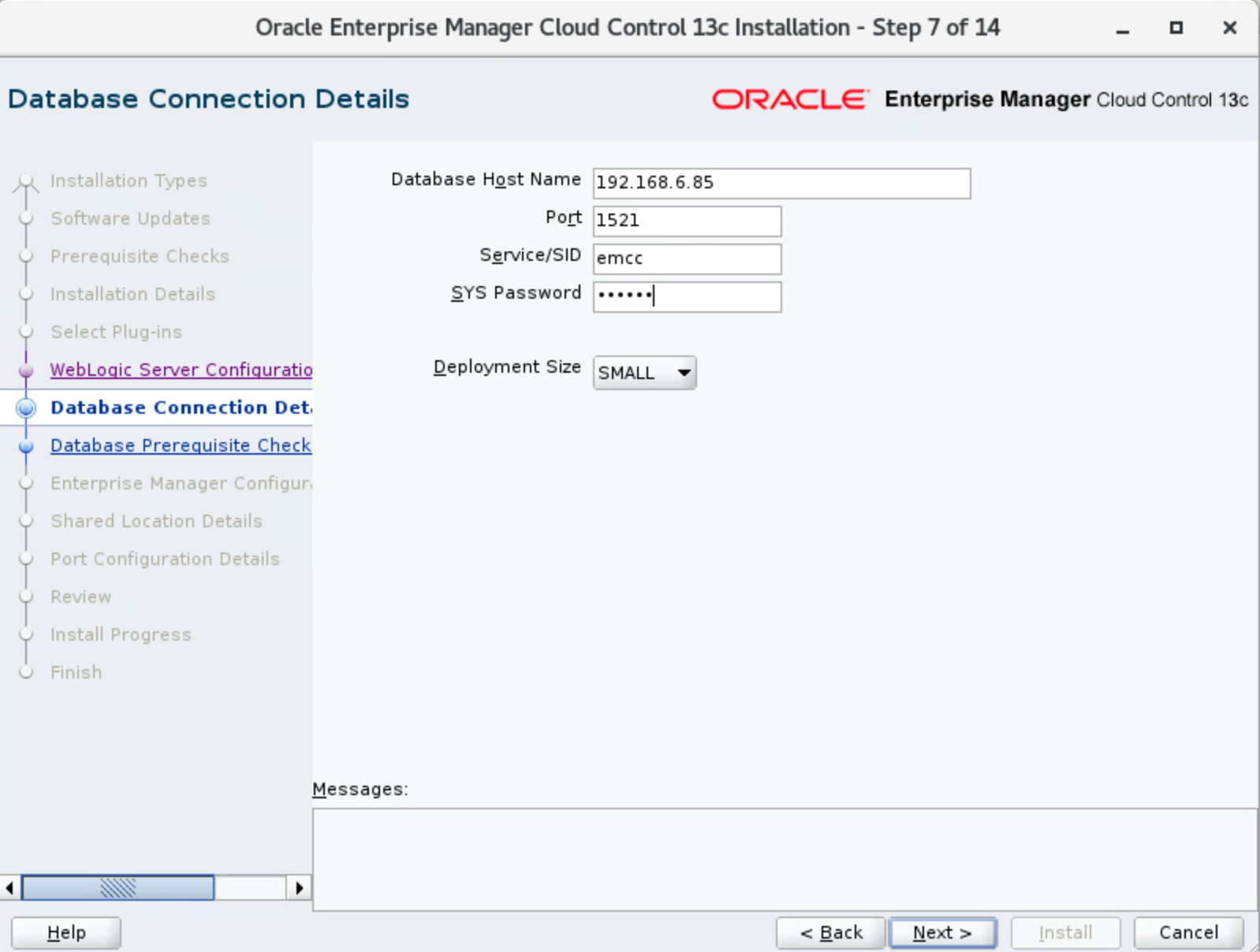Click the Port input field
Image resolution: width=1260 pixels, height=952 pixels.
(x=687, y=221)
